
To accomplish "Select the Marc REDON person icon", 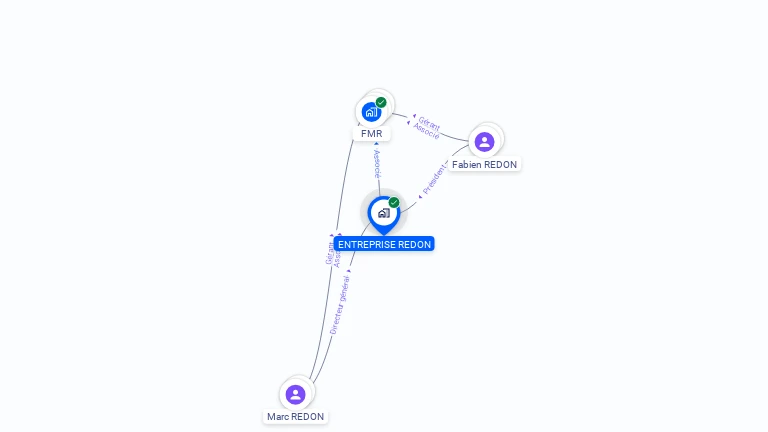I will [x=295, y=394].
